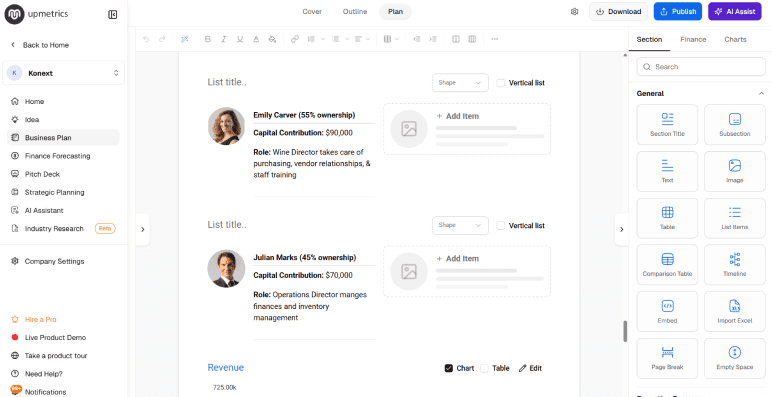Choose Import Excel block
Viewport: 772px width, 397px height.
(x=735, y=312)
